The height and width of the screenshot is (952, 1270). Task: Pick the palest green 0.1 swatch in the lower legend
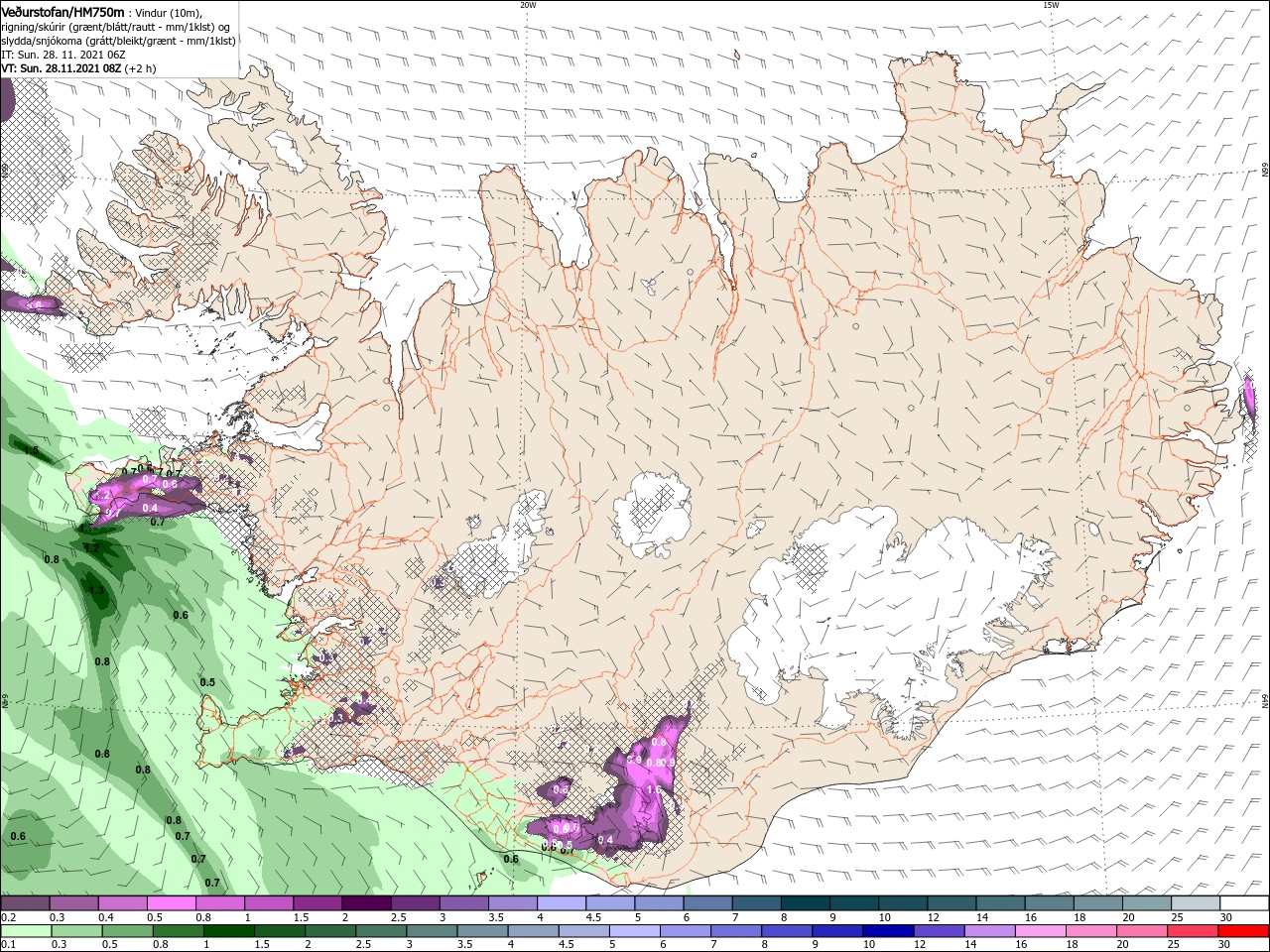point(25,931)
